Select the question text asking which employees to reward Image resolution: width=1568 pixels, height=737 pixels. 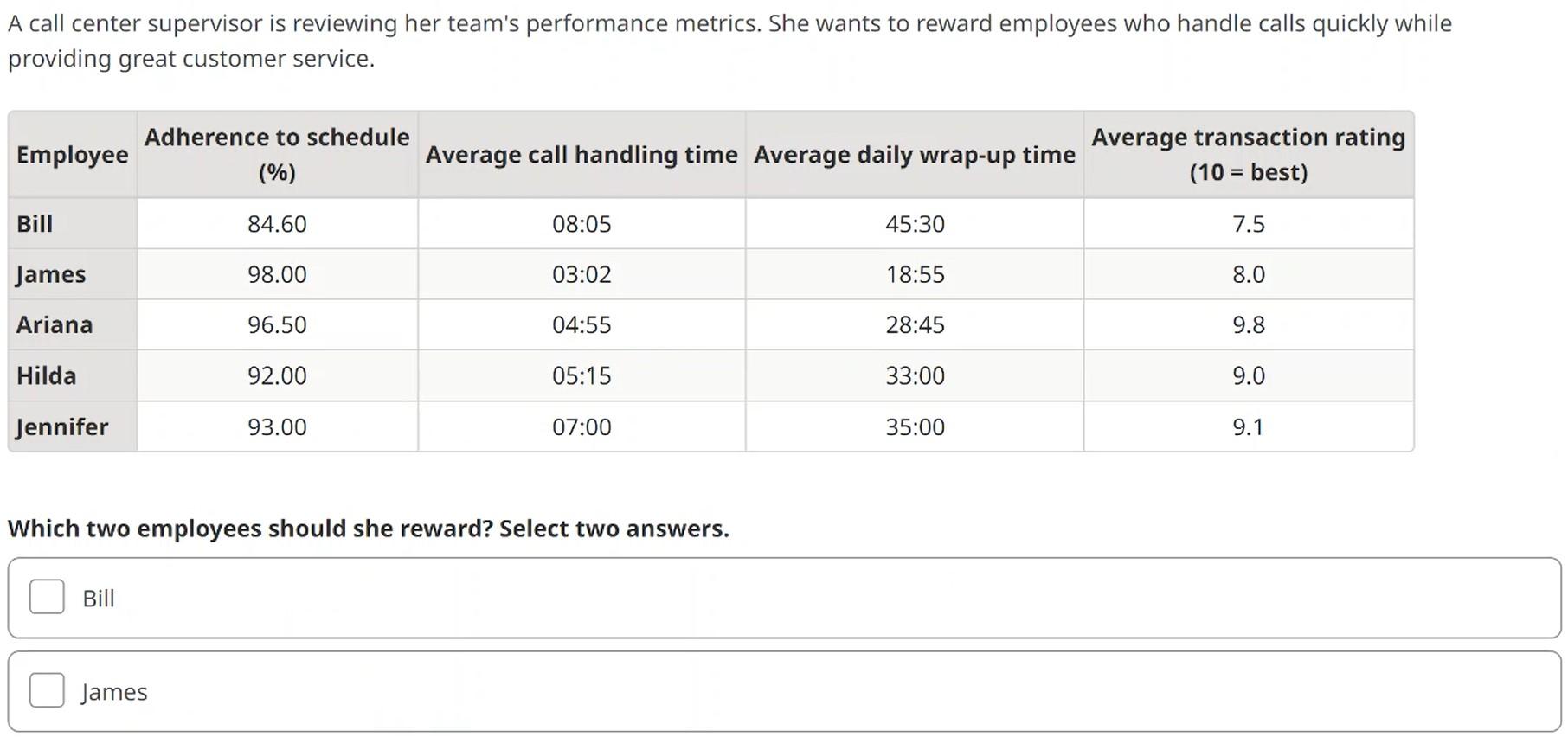point(368,528)
